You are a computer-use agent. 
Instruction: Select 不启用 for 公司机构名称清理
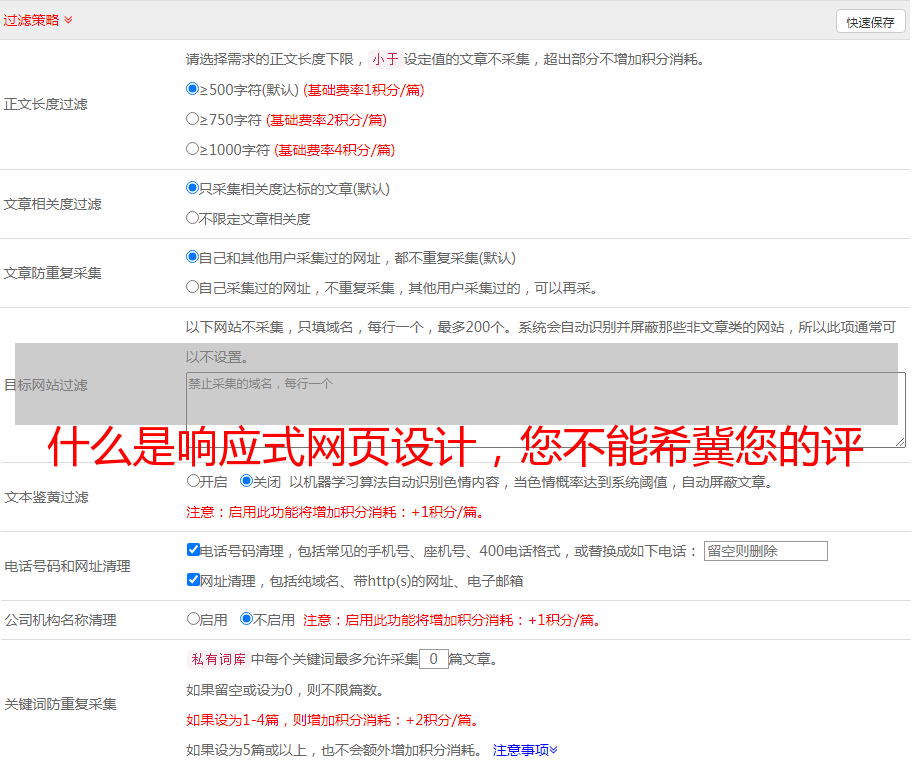[246, 619]
